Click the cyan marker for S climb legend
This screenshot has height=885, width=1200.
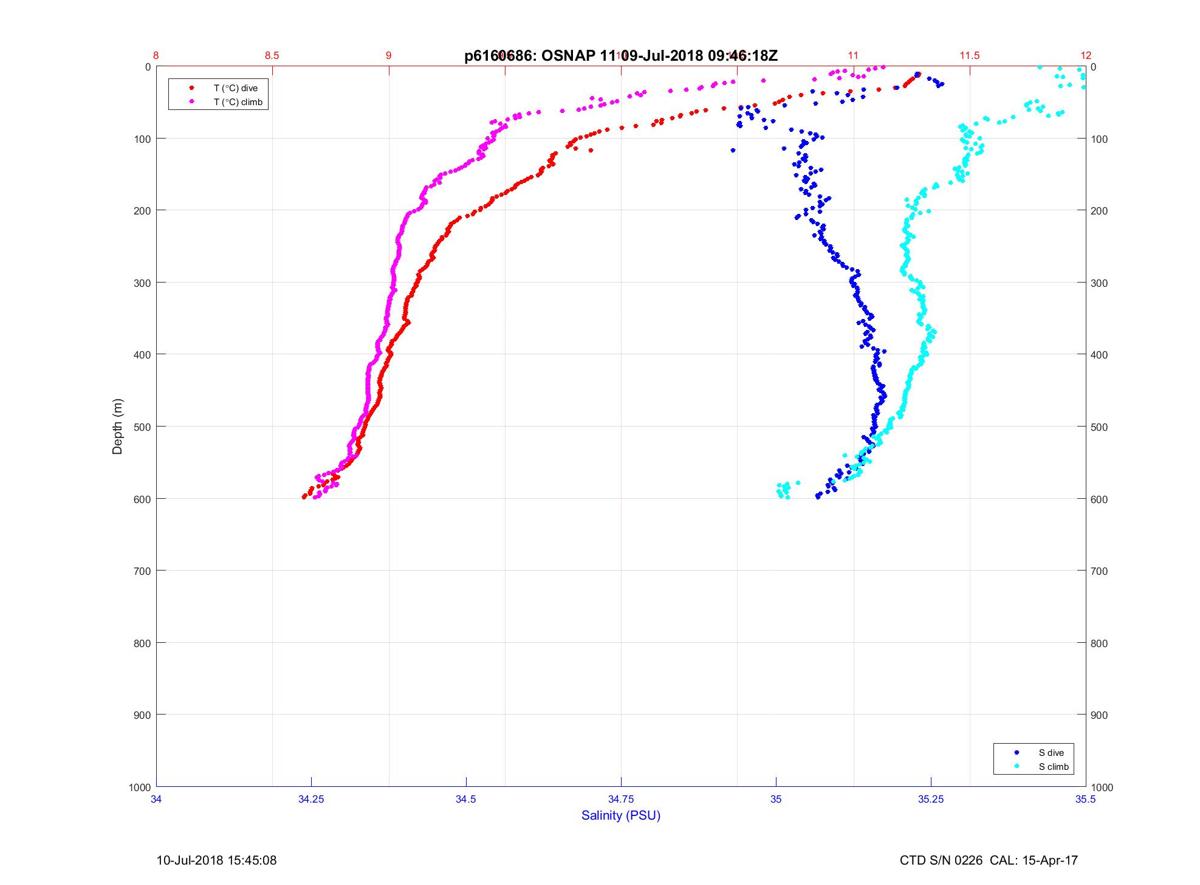pyautogui.click(x=1017, y=766)
